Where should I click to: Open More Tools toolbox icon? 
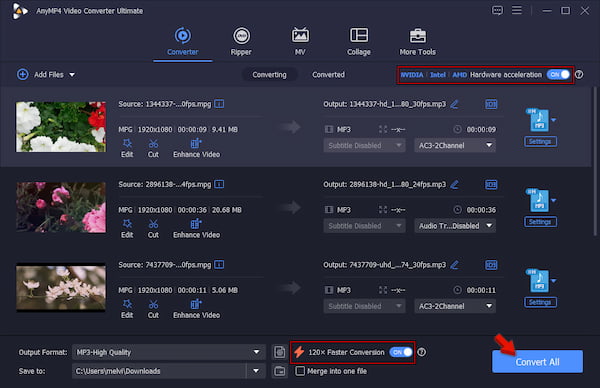(x=417, y=36)
